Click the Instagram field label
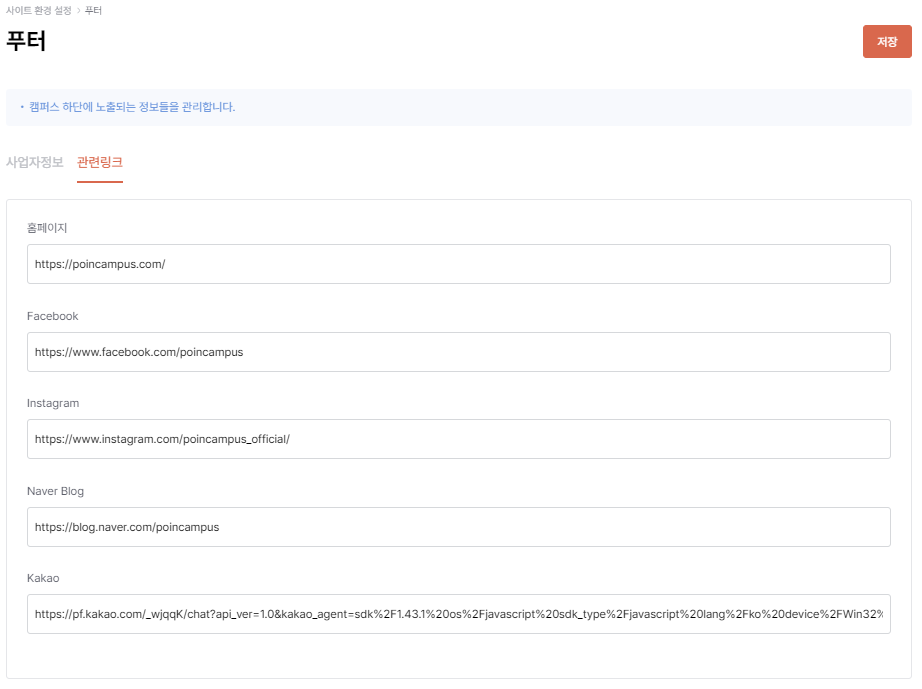 [x=53, y=403]
